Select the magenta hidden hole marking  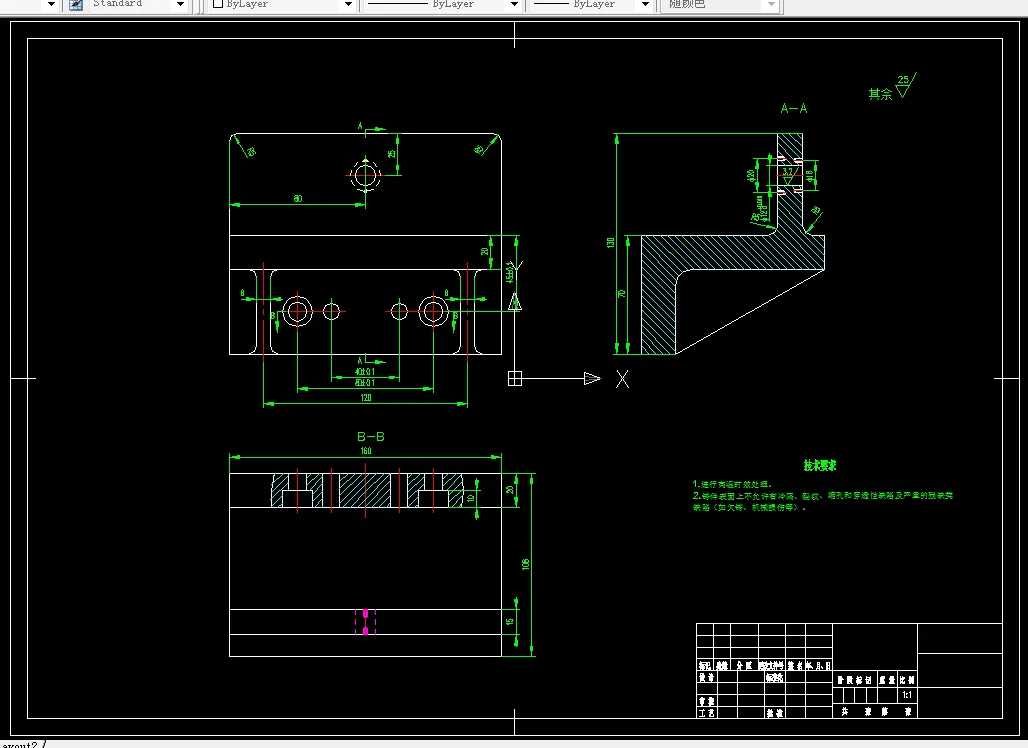click(365, 622)
